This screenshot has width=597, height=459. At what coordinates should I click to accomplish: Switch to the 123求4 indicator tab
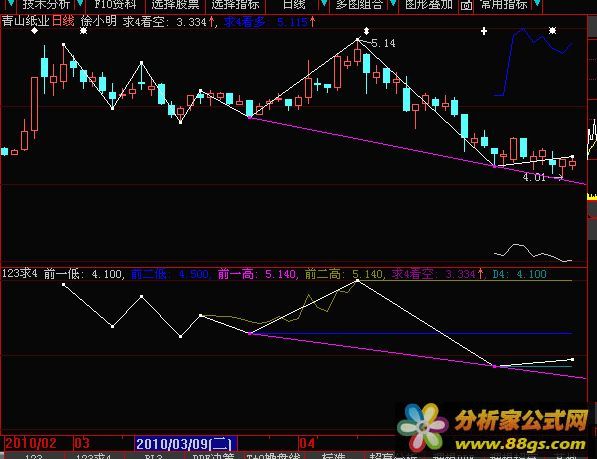click(94, 456)
